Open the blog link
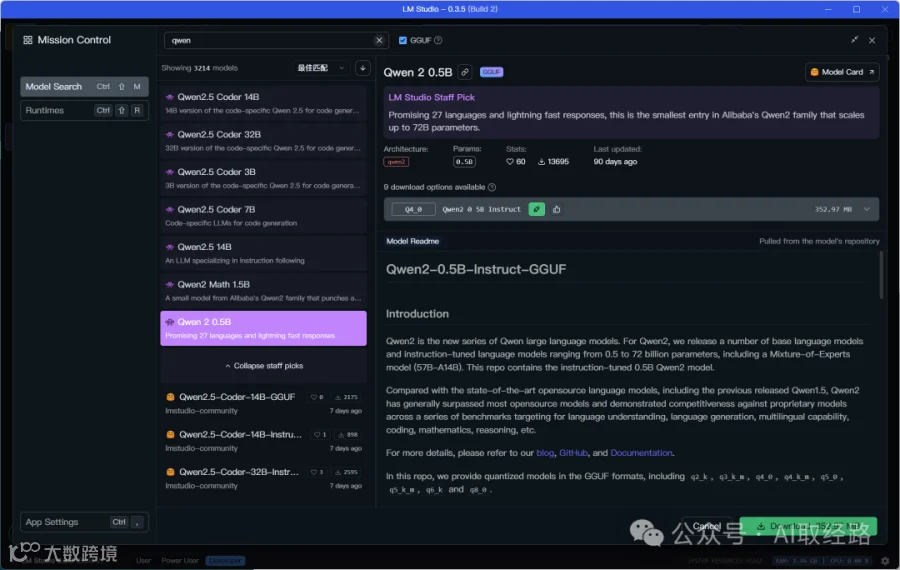 [545, 453]
